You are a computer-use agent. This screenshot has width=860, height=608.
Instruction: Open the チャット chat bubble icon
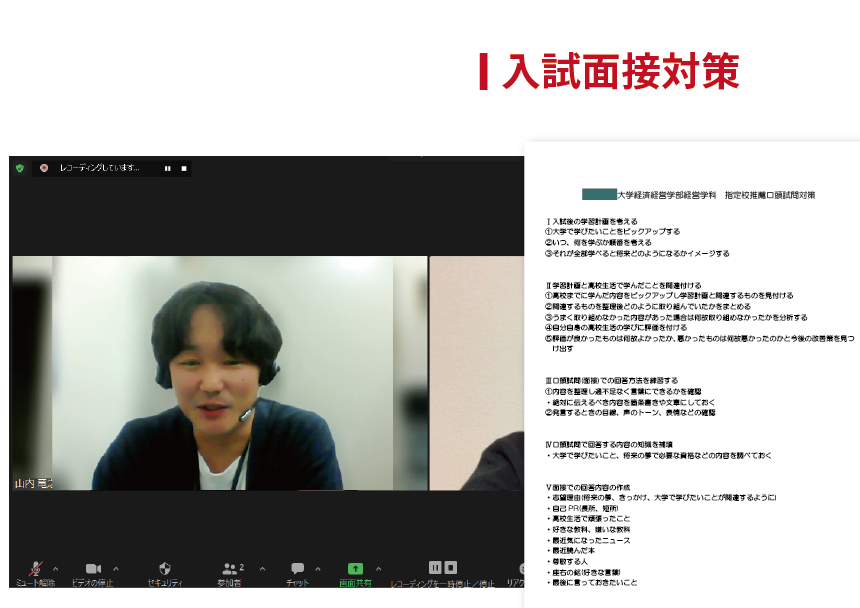[297, 568]
